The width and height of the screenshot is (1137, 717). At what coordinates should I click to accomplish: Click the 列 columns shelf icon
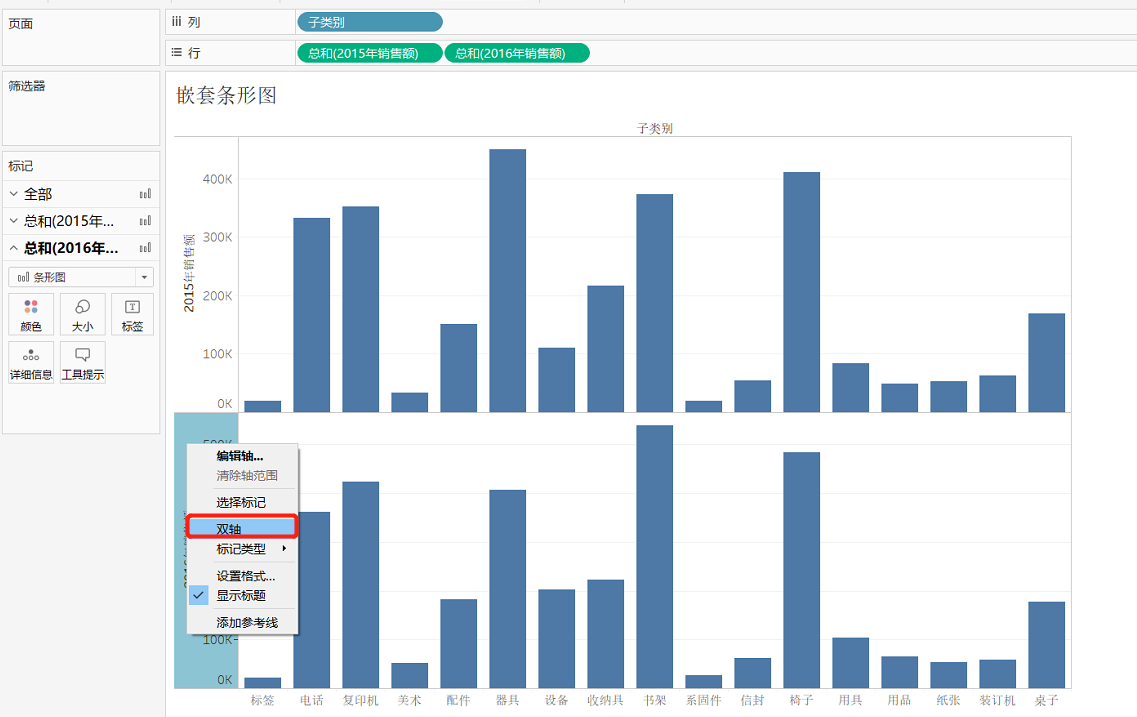coord(177,22)
